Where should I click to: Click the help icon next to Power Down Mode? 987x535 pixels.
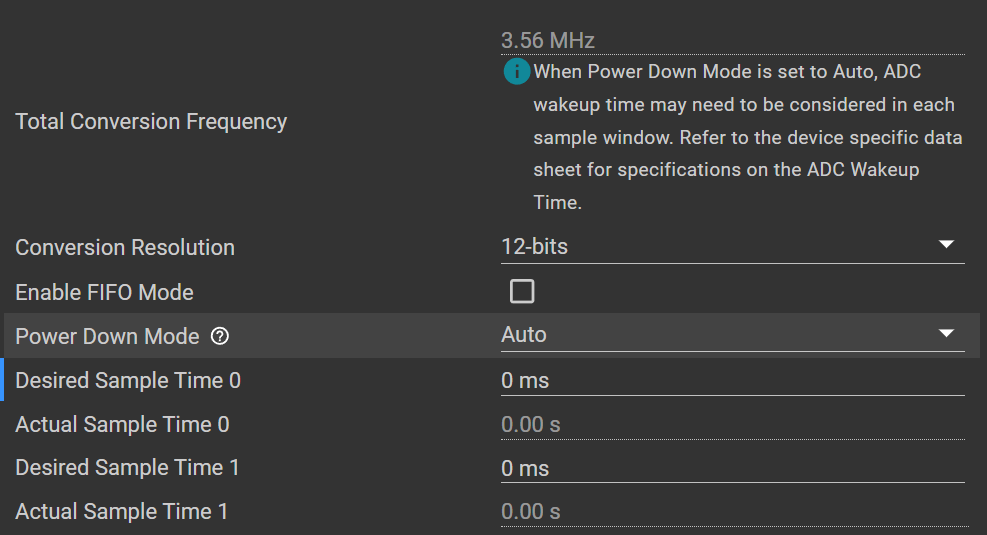tap(221, 337)
